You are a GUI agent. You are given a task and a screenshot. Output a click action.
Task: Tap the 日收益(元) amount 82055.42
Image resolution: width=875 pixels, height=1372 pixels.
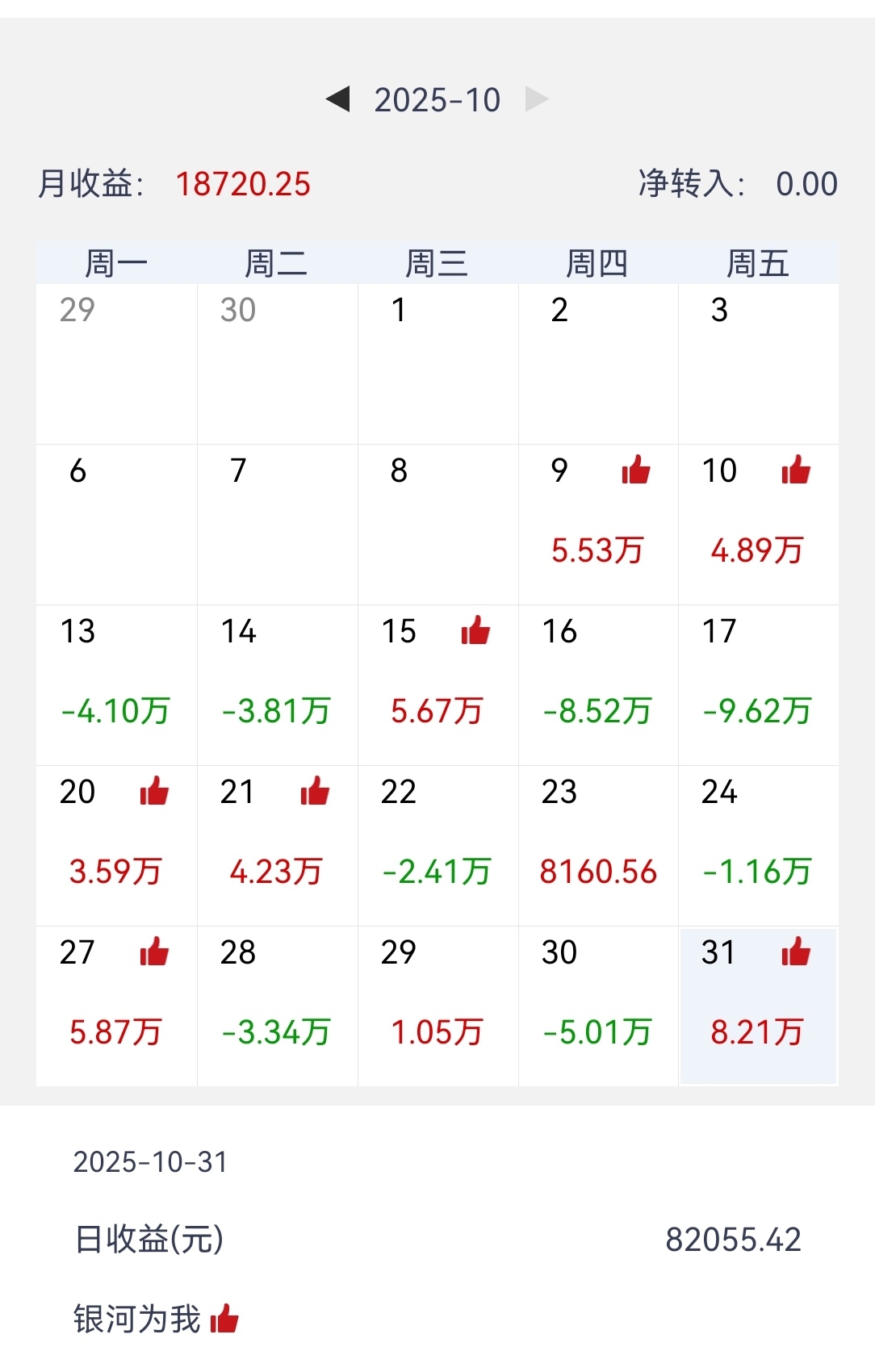pos(733,1240)
